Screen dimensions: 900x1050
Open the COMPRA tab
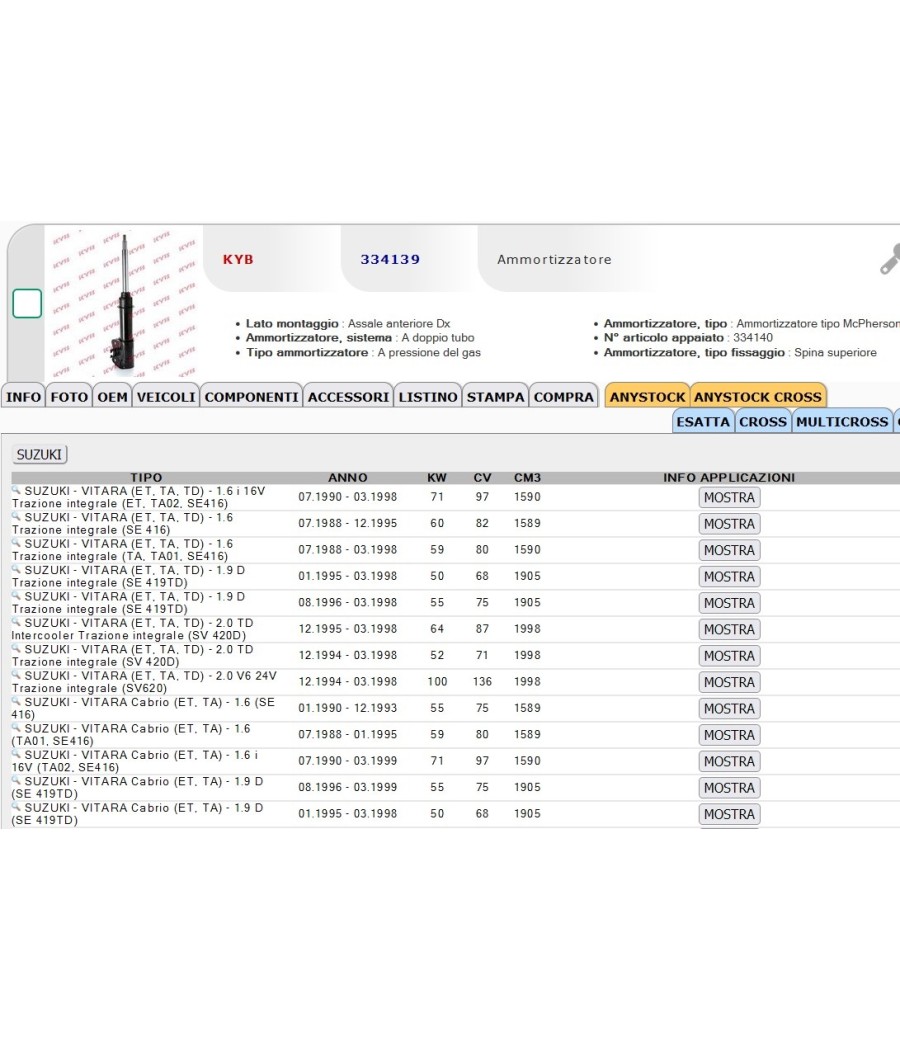click(x=564, y=396)
